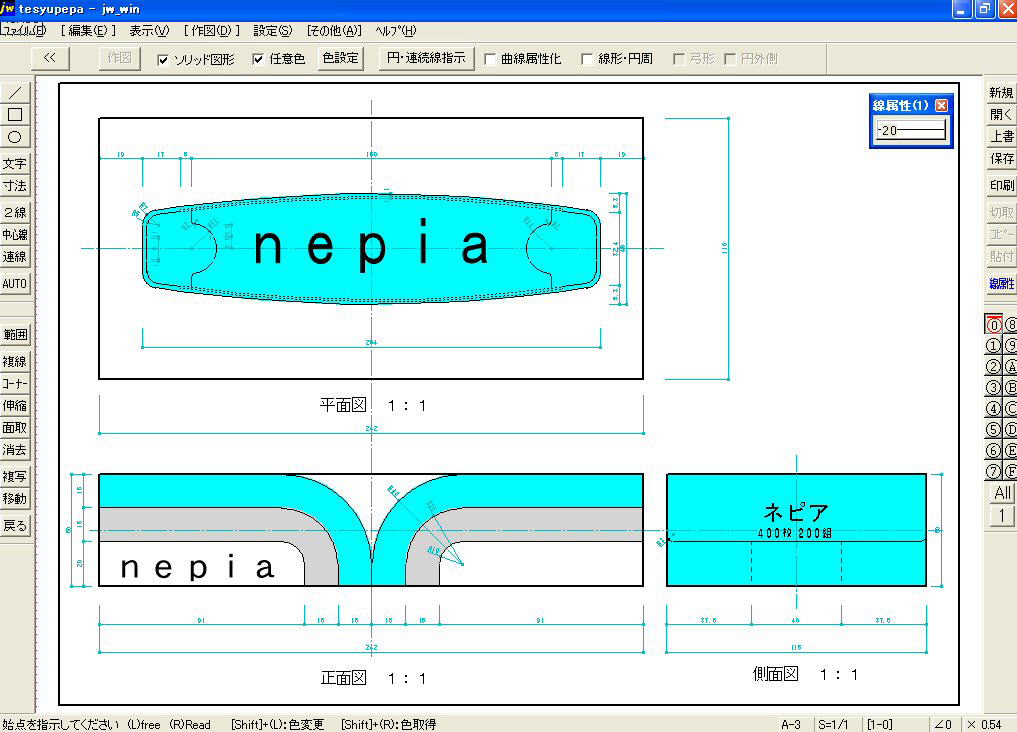
Task: Open the 作図(D) menu
Action: tap(211, 30)
